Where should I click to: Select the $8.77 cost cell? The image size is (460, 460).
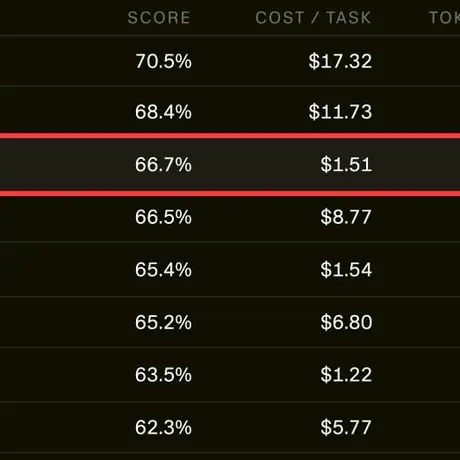coord(346,217)
